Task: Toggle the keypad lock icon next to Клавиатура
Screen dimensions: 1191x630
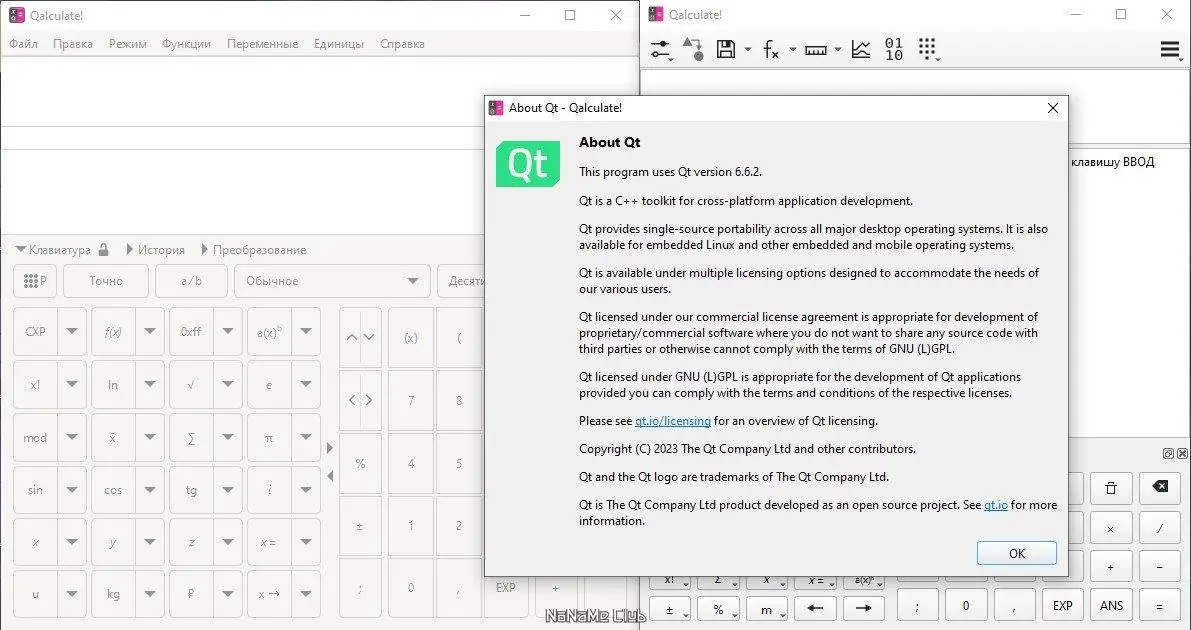Action: tap(104, 249)
